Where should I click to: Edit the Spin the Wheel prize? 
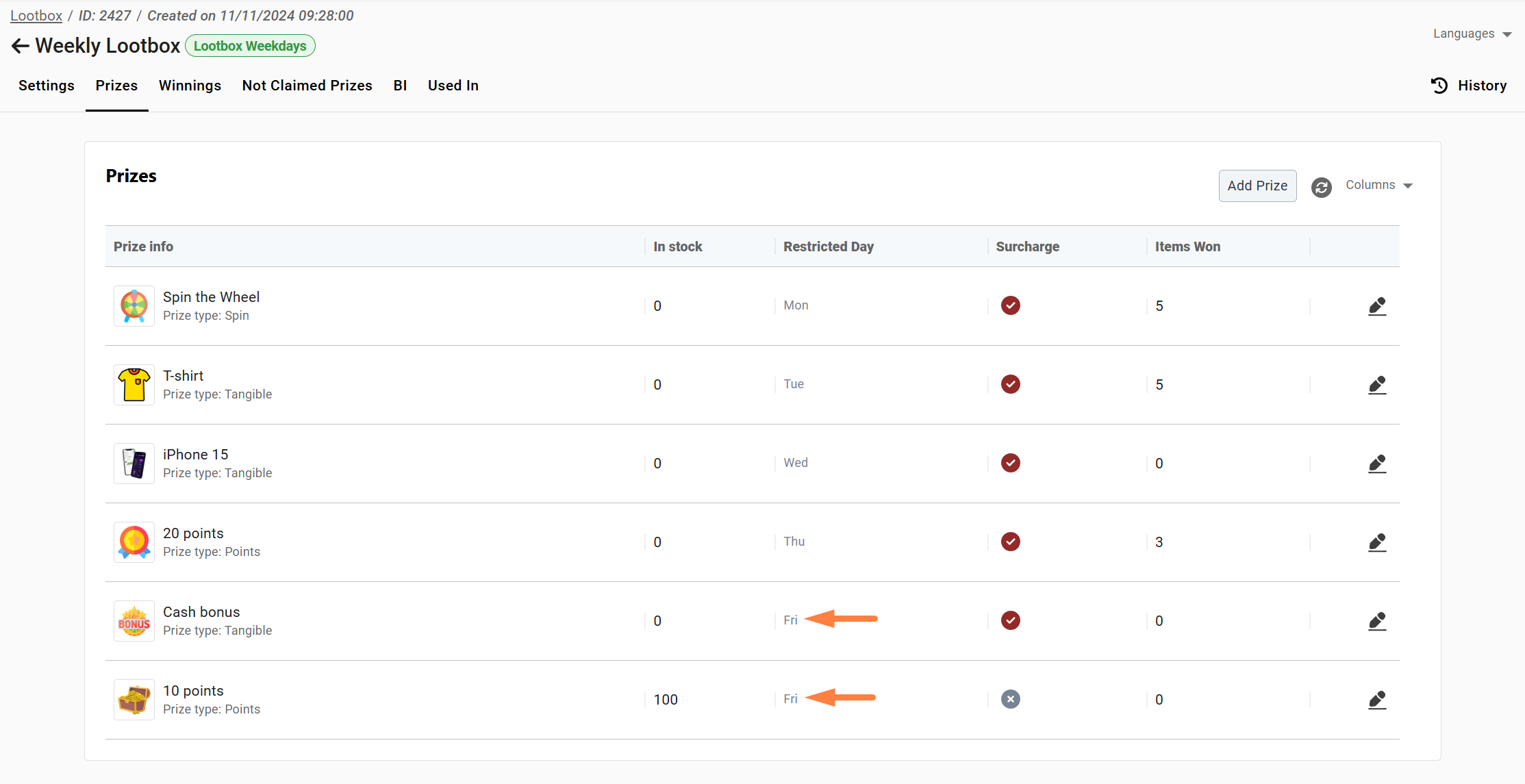[1377, 306]
